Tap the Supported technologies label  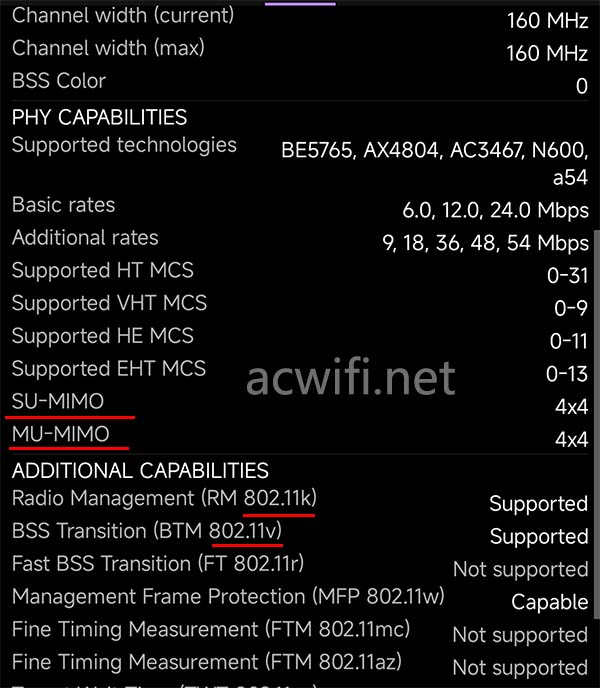[x=124, y=145]
